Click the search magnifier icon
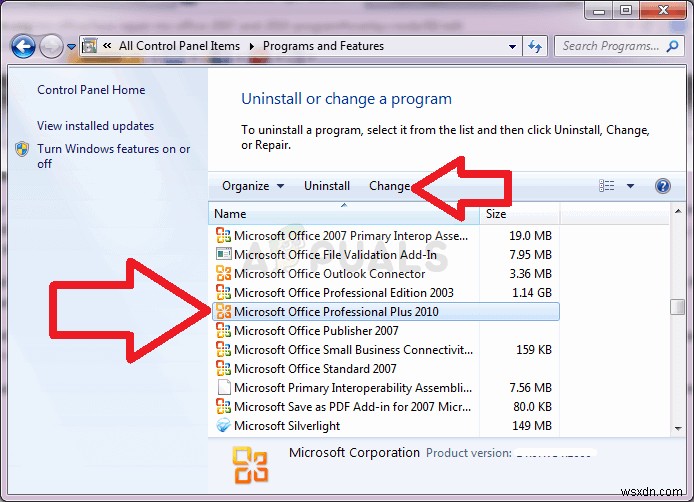Image resolution: width=694 pixels, height=502 pixels. point(672,46)
